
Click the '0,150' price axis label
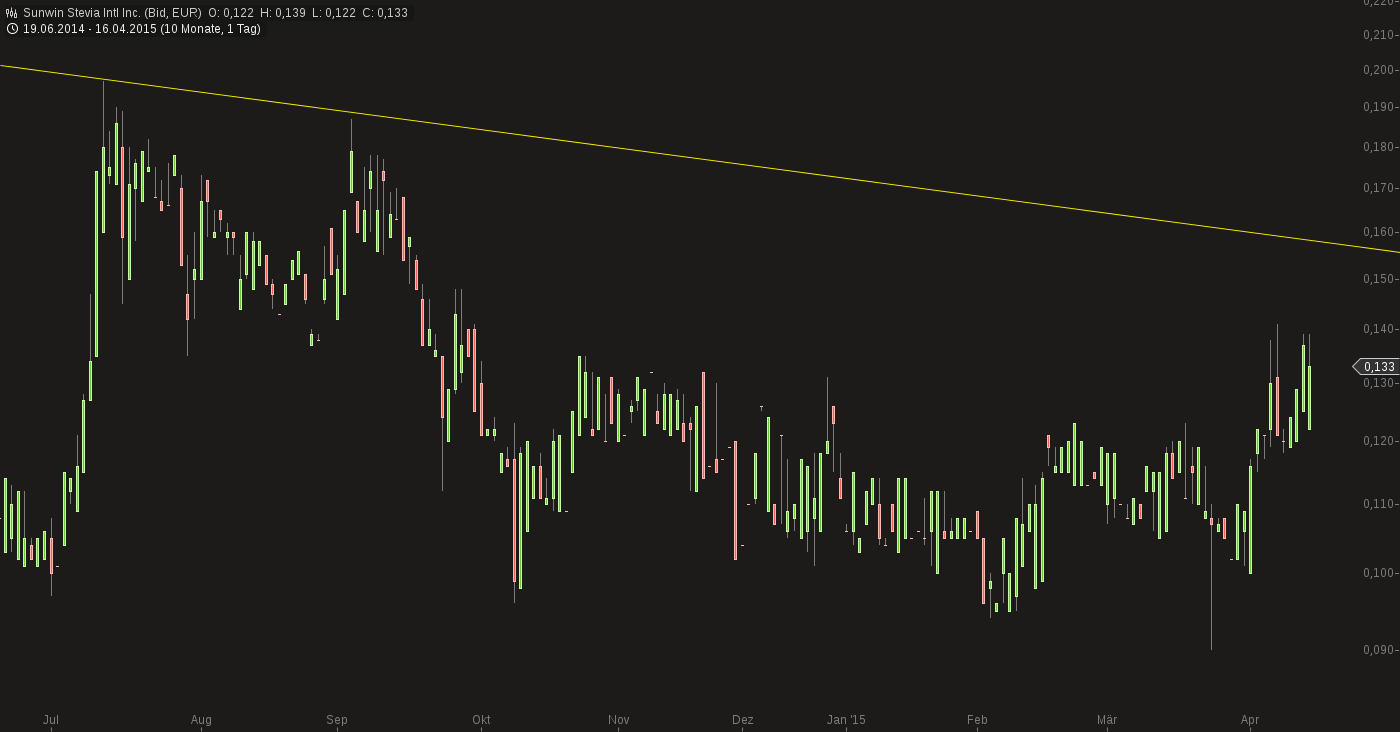(1378, 279)
